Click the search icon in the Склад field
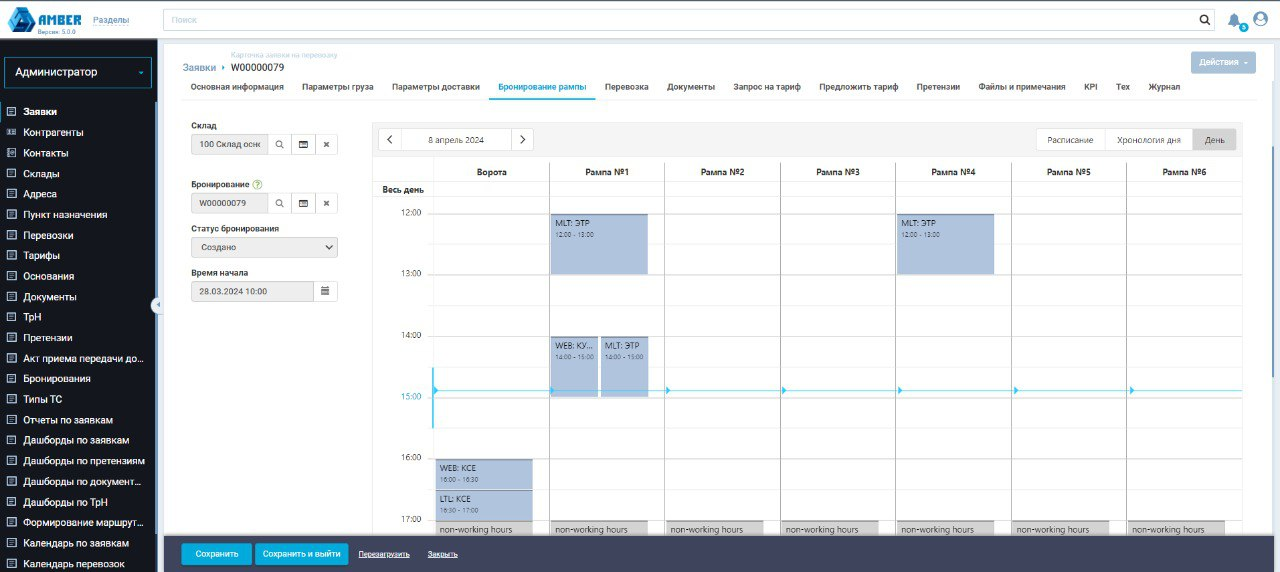This screenshot has width=1280, height=572. [x=280, y=144]
